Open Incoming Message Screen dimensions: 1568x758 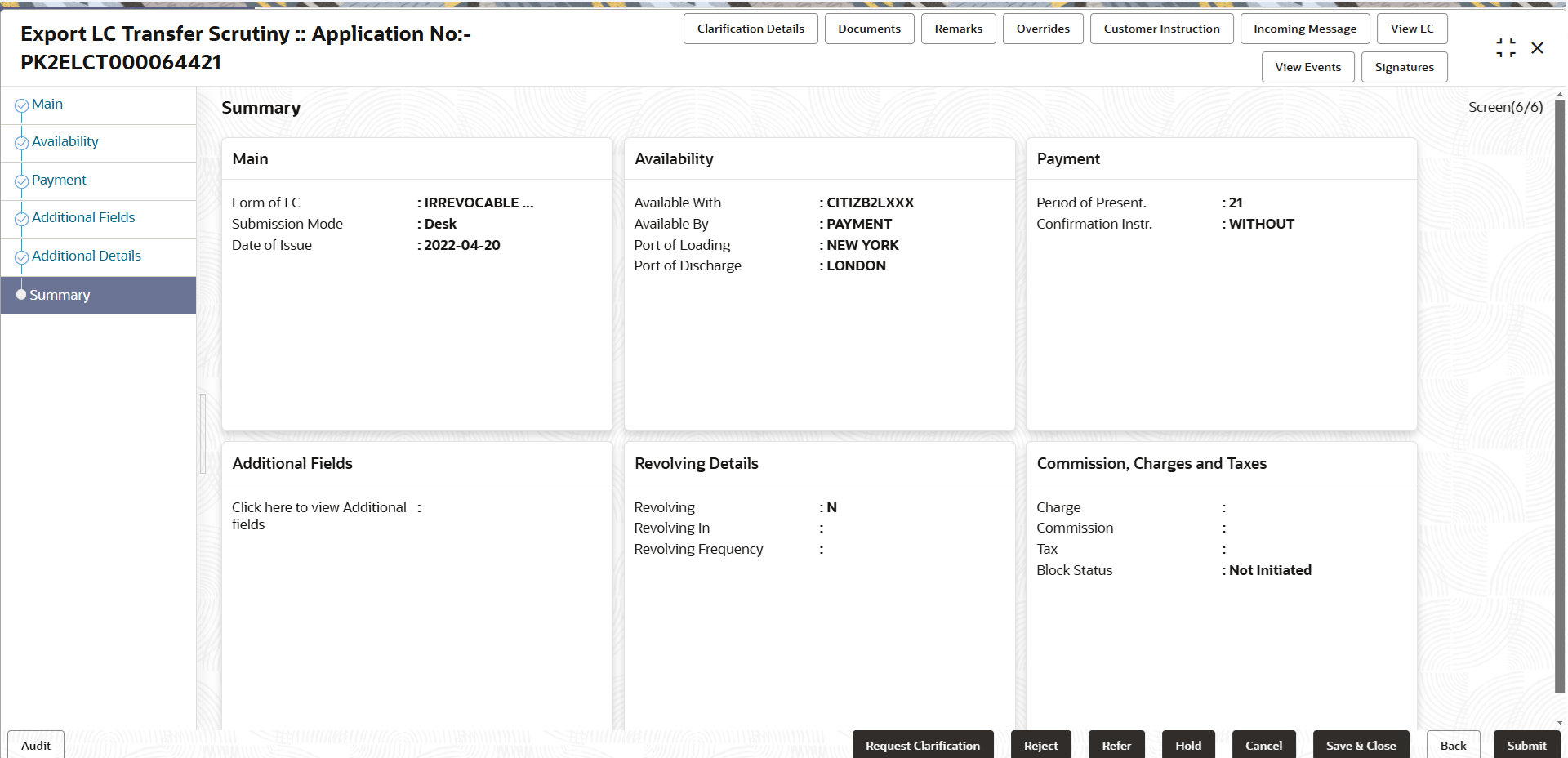tap(1305, 29)
